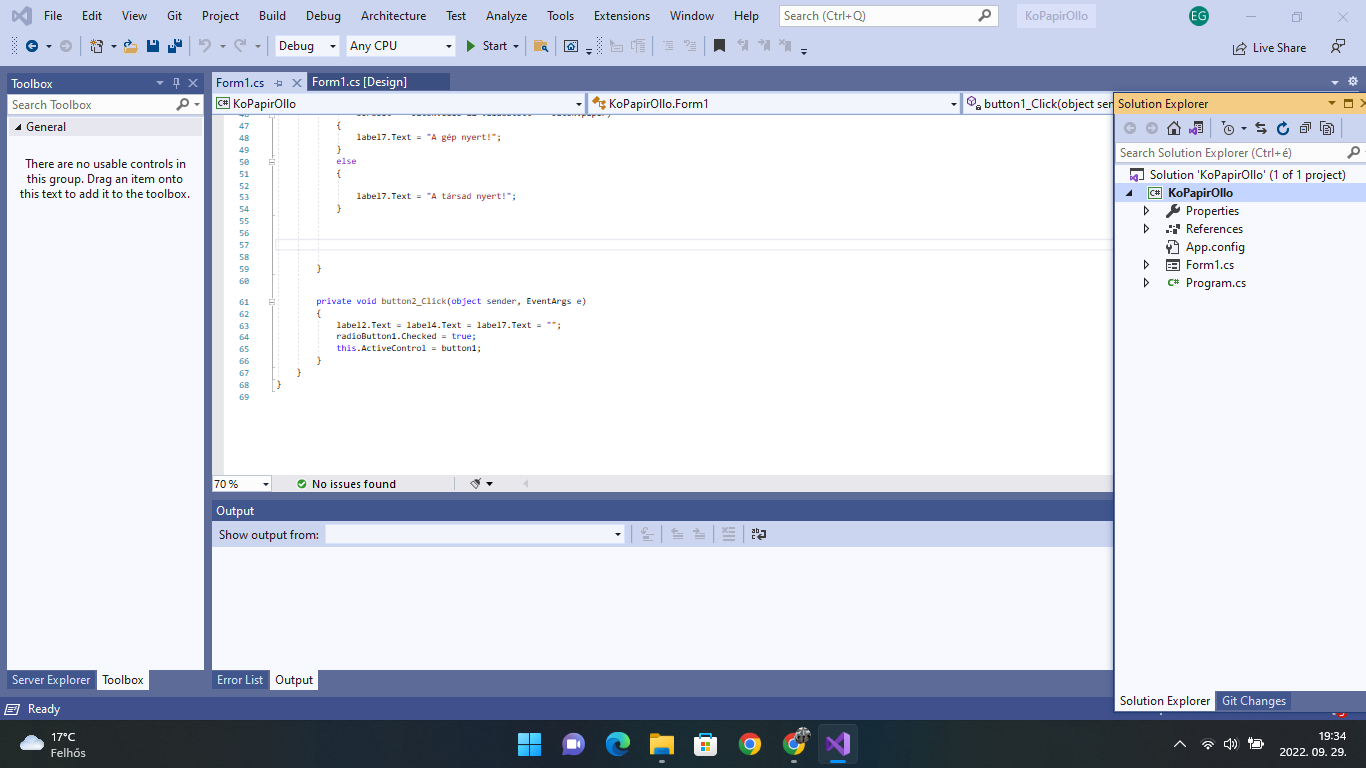1366x768 pixels.
Task: Open the editor zoom level 70 % dropdown
Action: point(266,484)
